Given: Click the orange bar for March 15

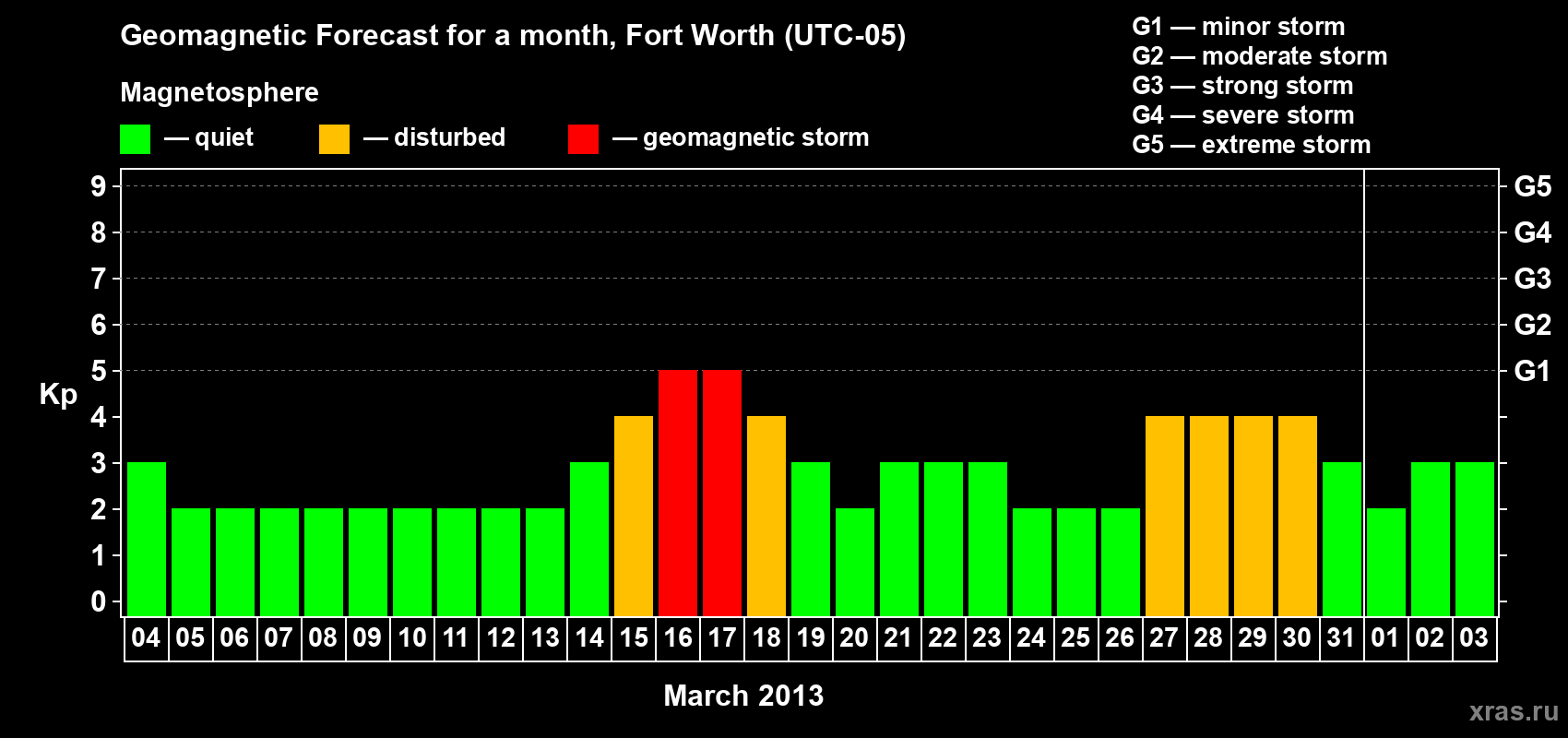Looking at the screenshot, I should (x=634, y=516).
